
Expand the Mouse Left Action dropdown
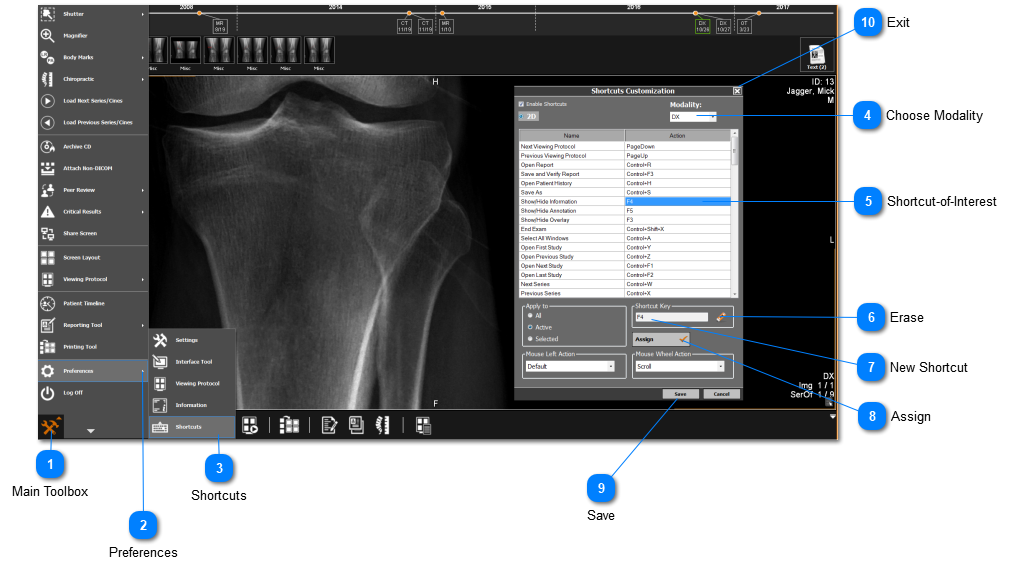click(x=570, y=367)
